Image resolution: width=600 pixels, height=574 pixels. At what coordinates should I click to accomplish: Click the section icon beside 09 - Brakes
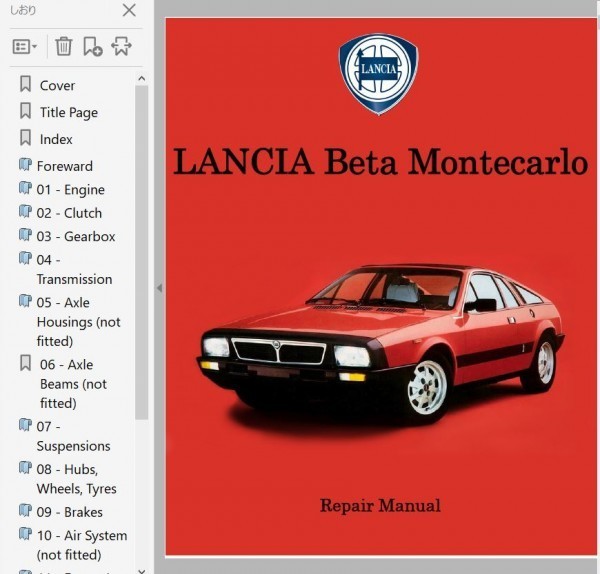(25, 510)
